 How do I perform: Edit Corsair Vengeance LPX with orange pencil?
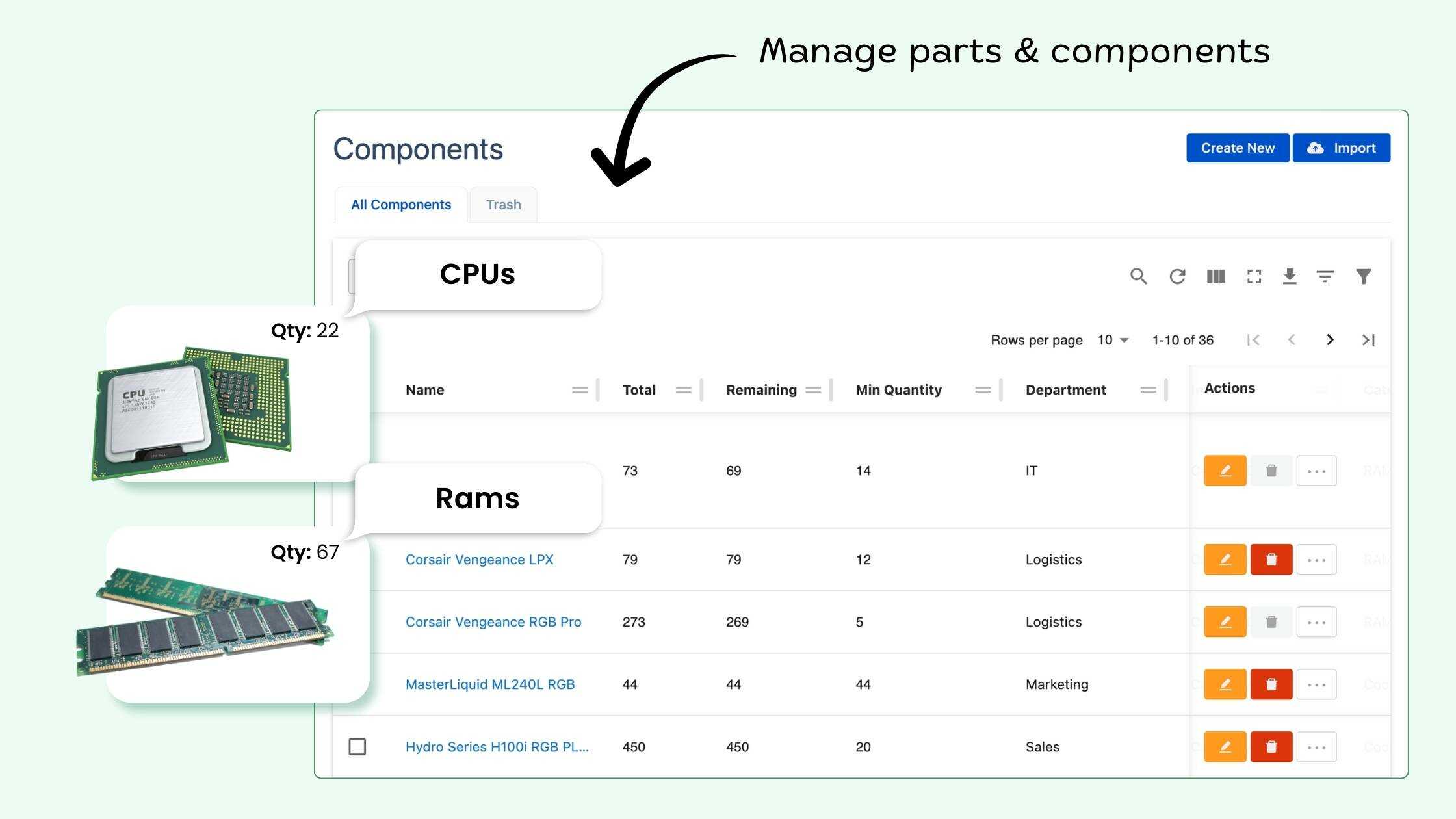1225,560
